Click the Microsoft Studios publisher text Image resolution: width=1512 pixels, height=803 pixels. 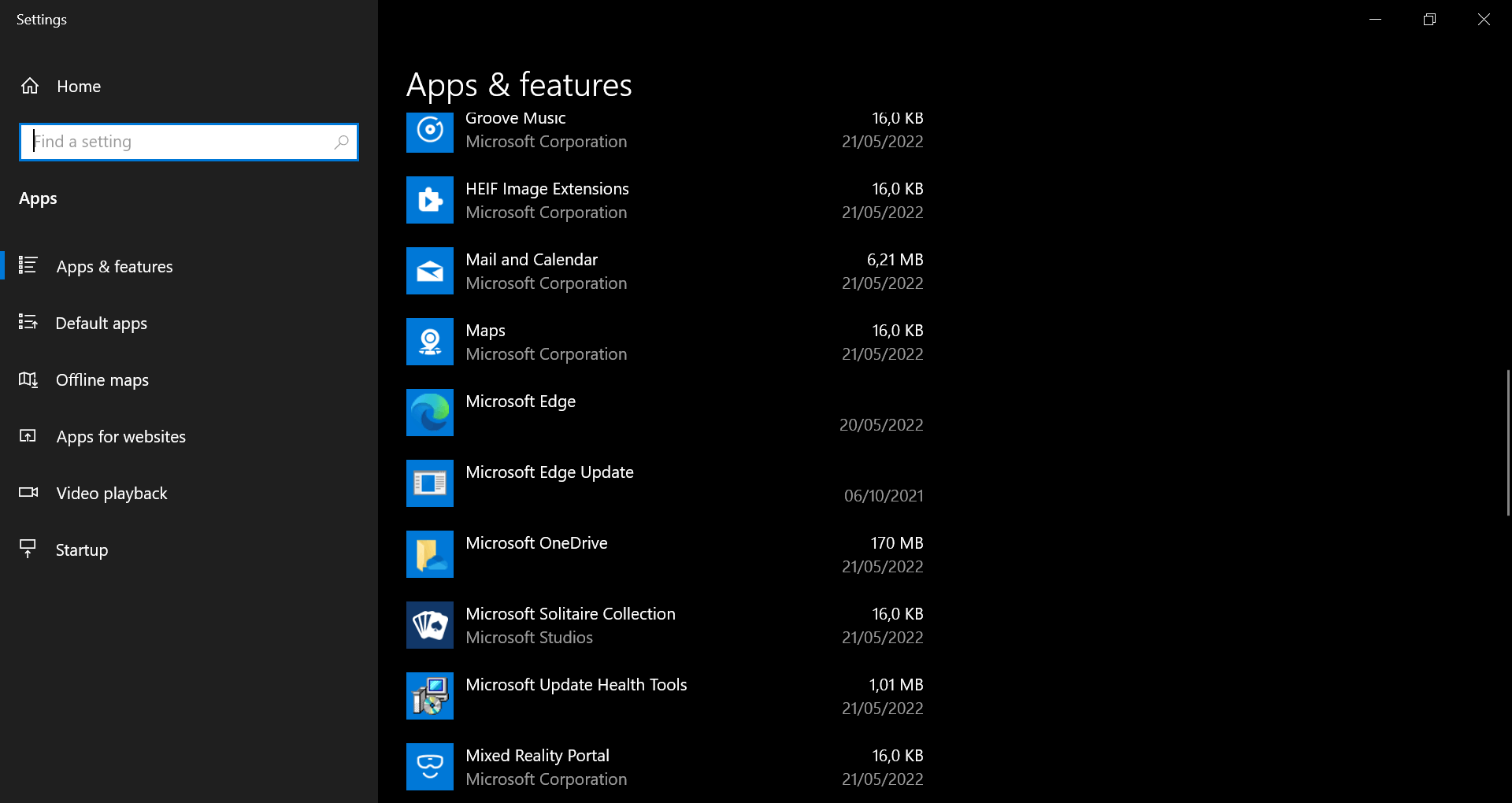[529, 638]
